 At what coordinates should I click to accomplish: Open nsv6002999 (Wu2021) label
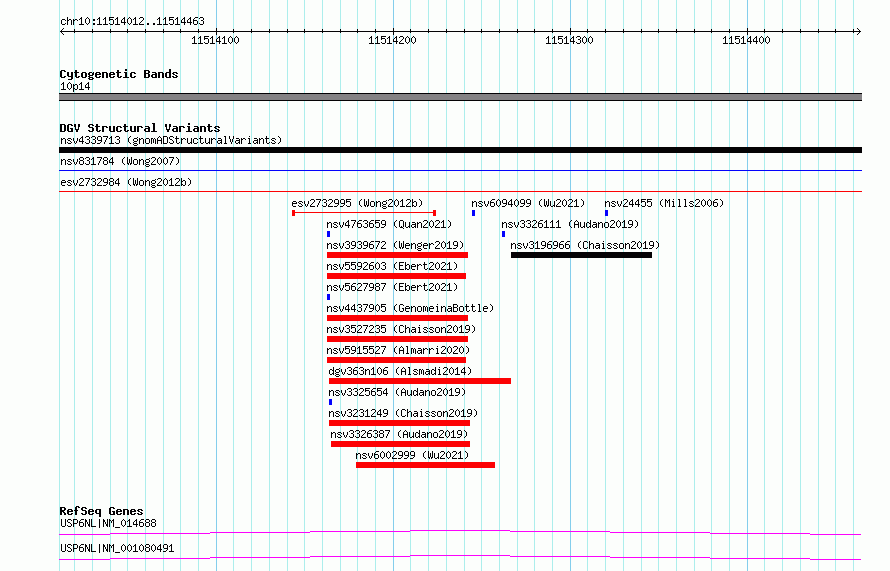[x=412, y=455]
